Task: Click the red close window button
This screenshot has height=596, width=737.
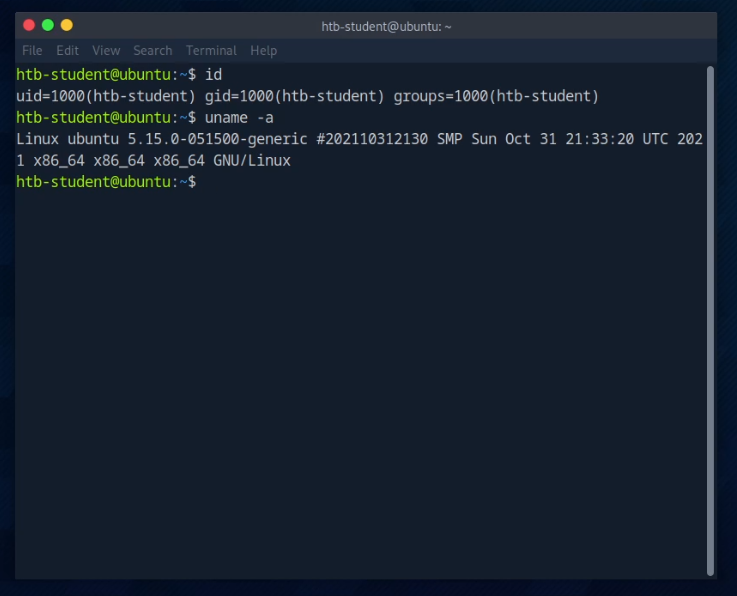Action: point(28,25)
